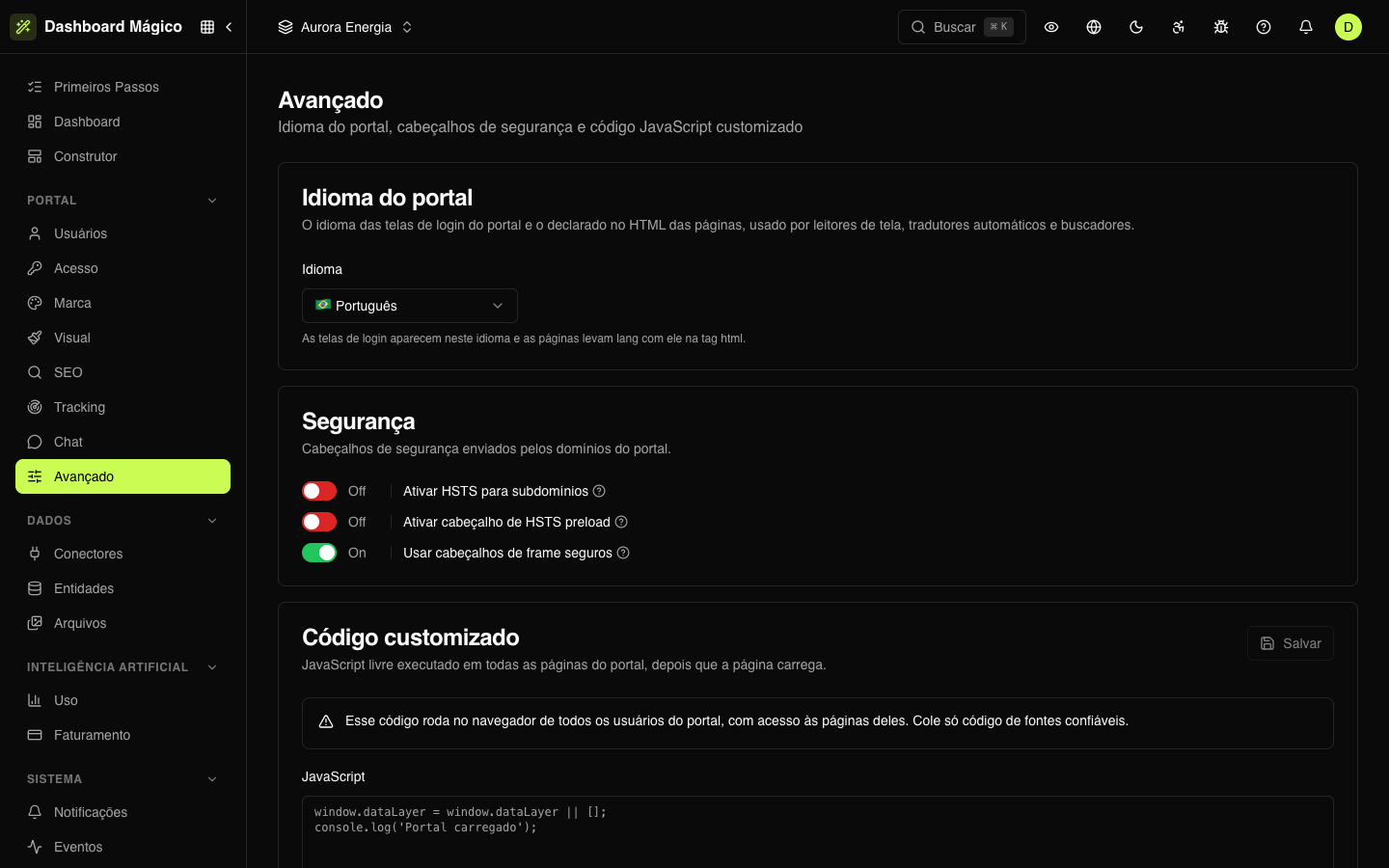Show help for HSTS para subdomínios

(x=599, y=491)
